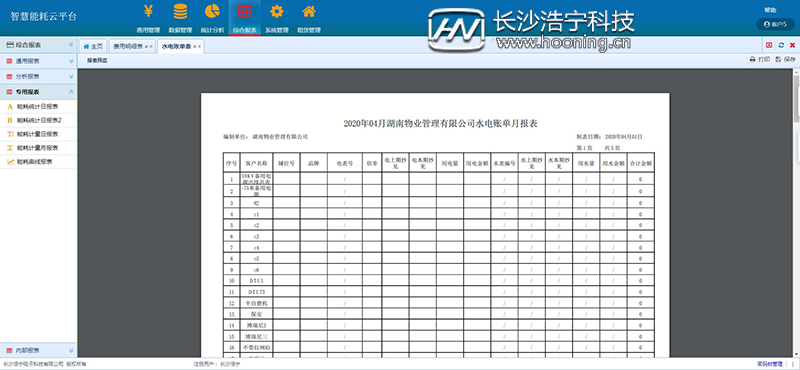This screenshot has width=800, height=370.
Task: Save the report with 保存
Action: click(x=785, y=60)
